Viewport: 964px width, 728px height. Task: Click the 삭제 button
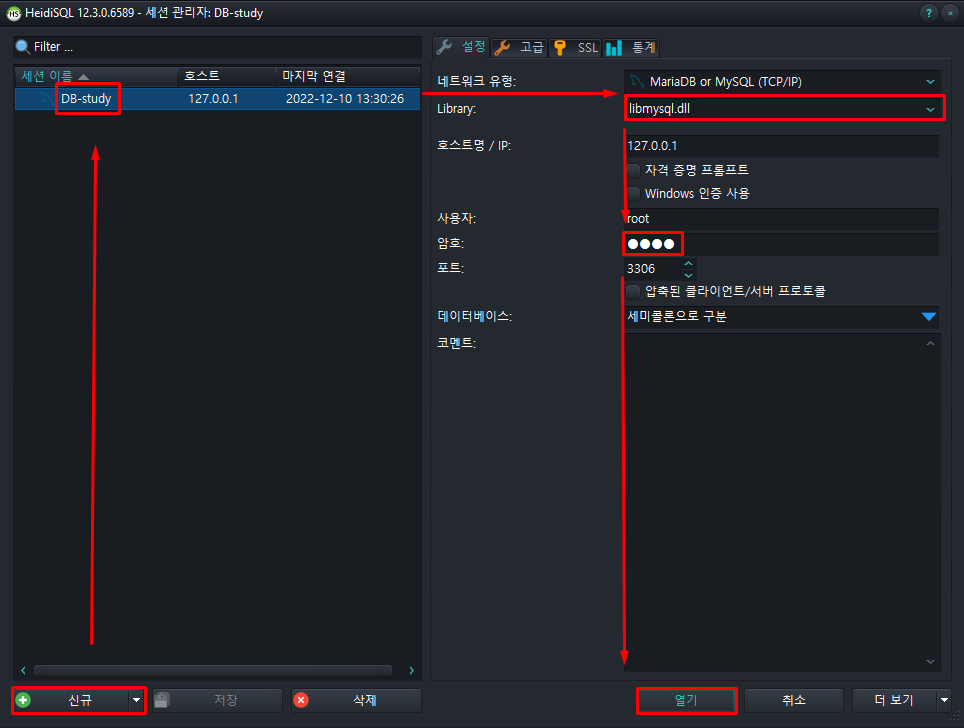click(x=356, y=700)
